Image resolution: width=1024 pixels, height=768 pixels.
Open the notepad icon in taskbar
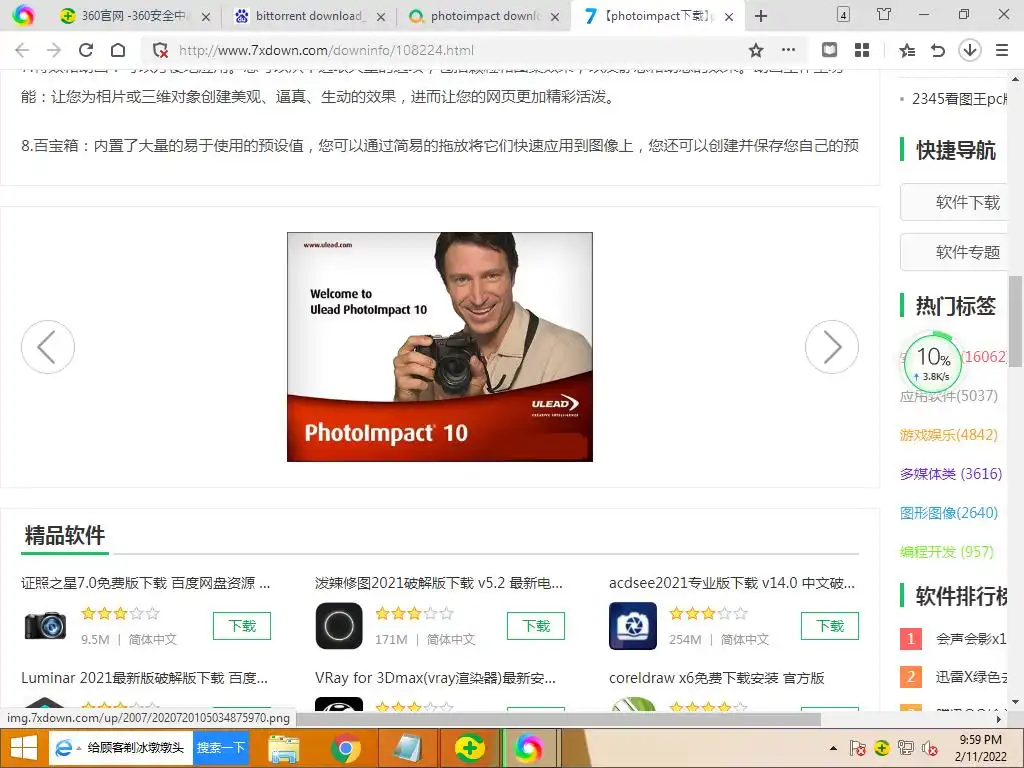click(x=408, y=748)
